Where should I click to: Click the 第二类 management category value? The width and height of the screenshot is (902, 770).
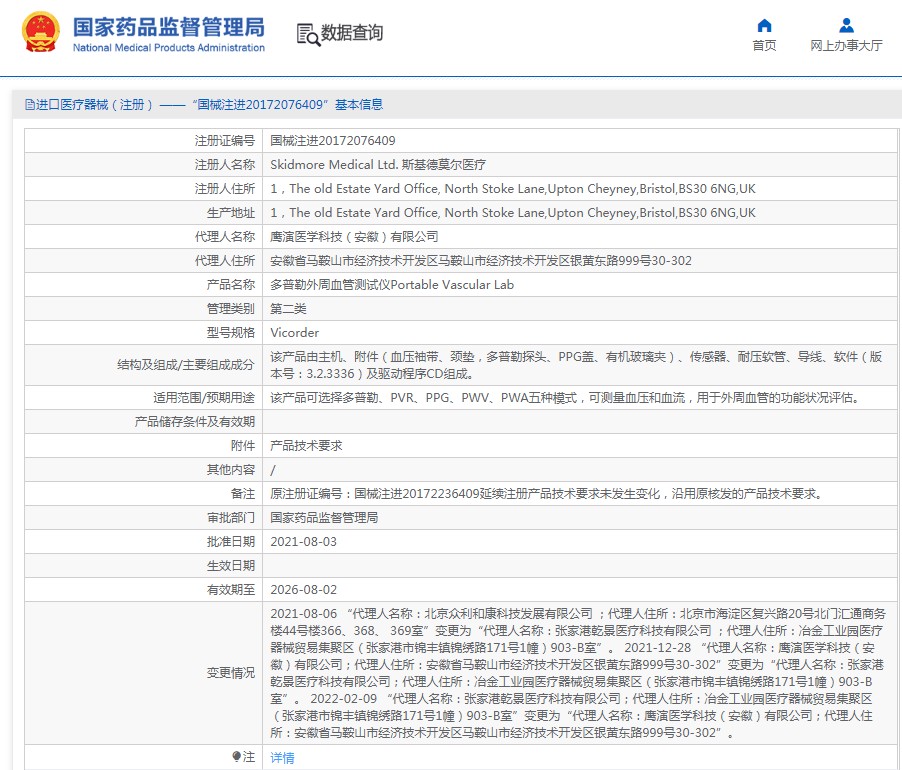click(x=288, y=309)
